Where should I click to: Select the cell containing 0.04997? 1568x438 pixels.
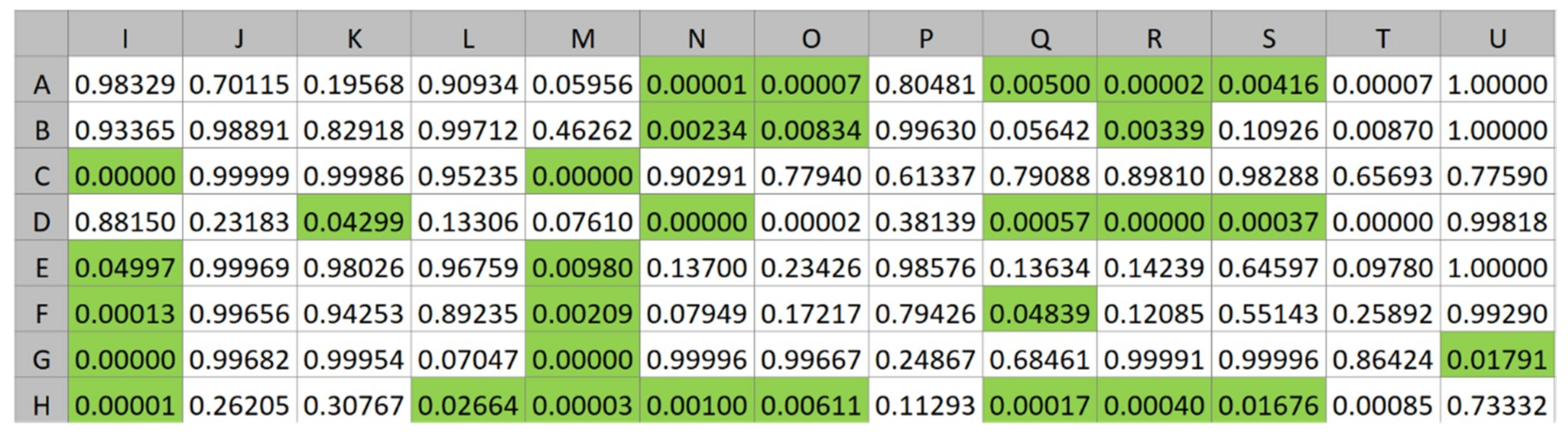(125, 267)
